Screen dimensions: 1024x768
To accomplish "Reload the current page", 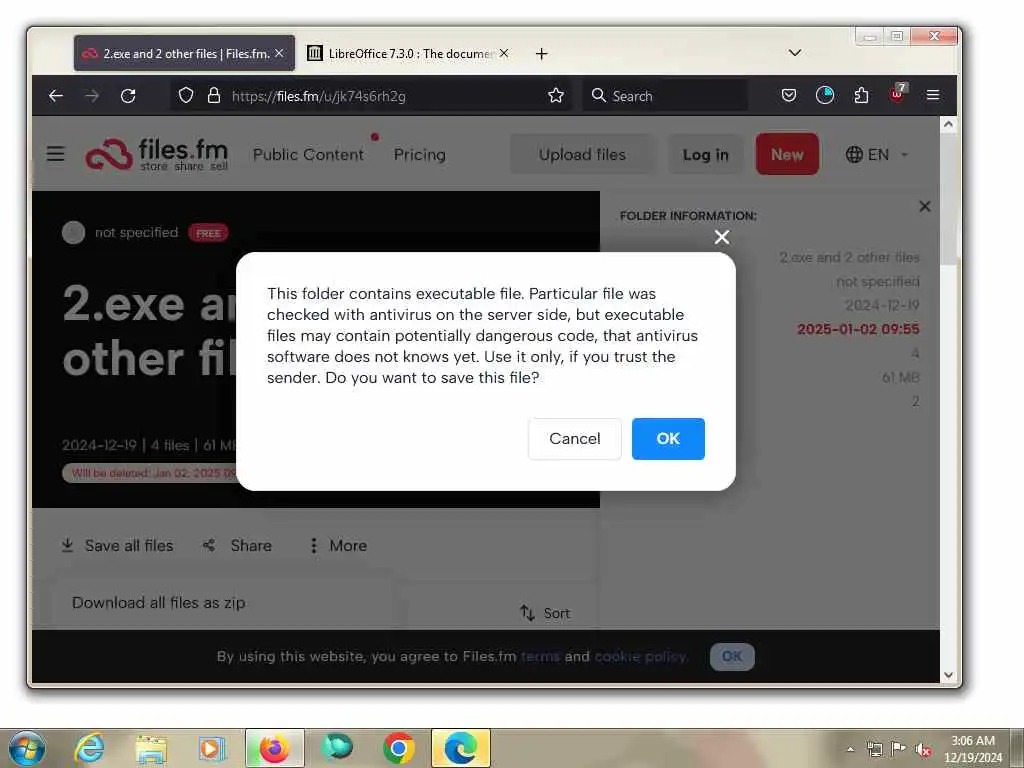I will [x=128, y=96].
